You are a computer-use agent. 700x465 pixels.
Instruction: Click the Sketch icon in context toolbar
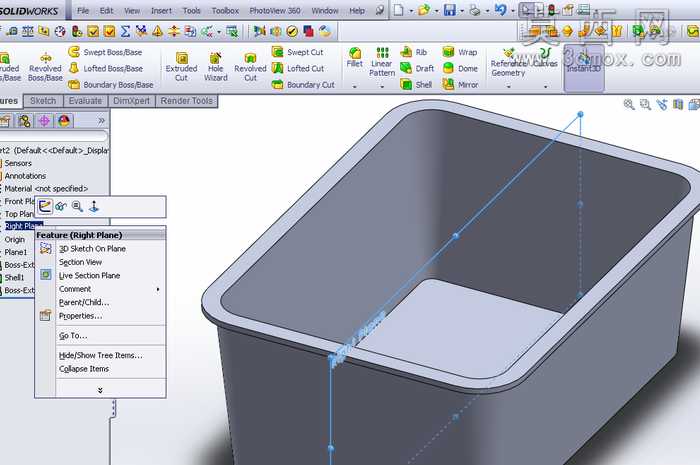(45, 206)
